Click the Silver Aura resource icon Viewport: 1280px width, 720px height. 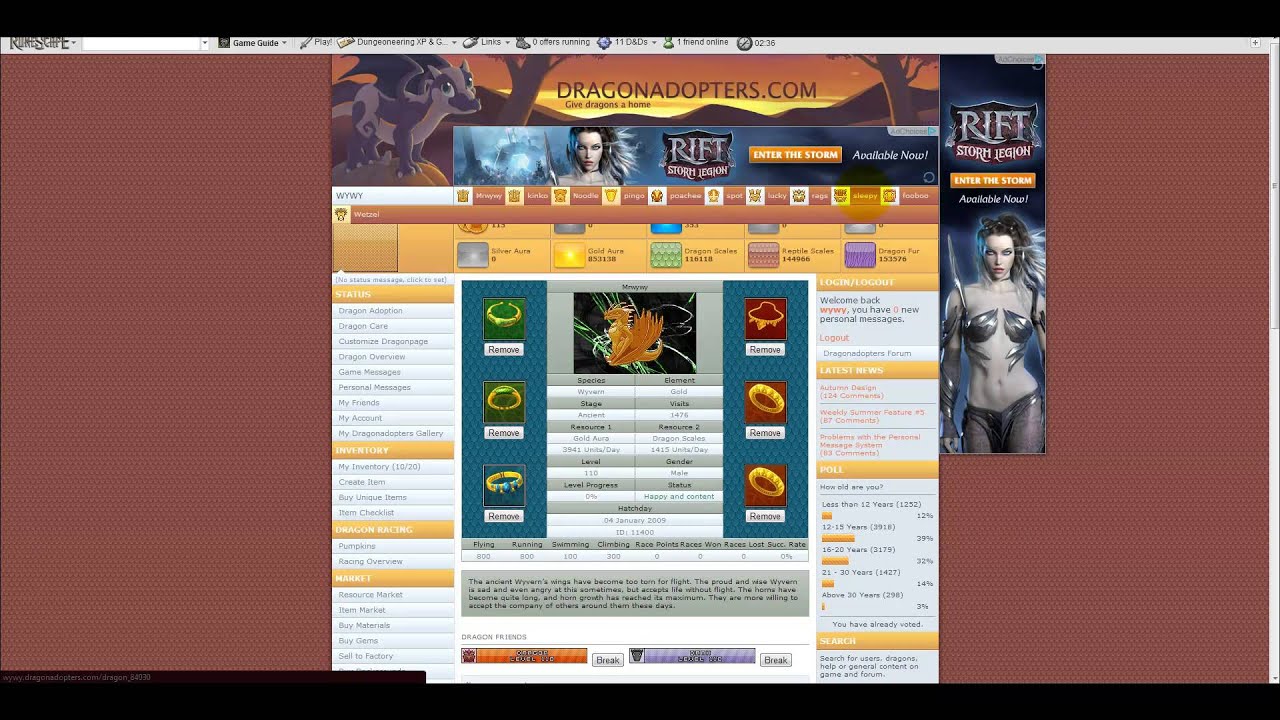473,255
